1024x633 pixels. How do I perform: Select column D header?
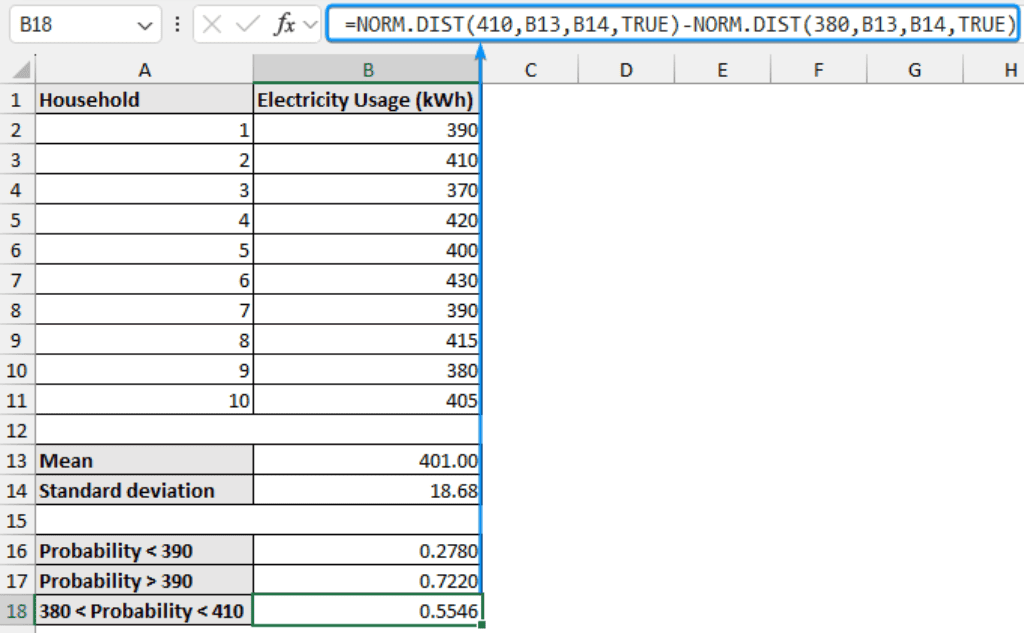[x=626, y=69]
